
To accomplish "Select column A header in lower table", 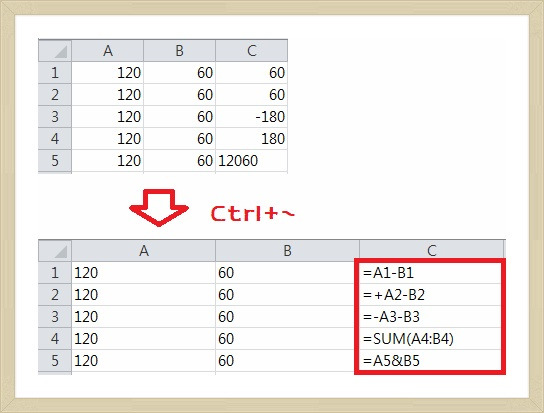I will tap(144, 251).
